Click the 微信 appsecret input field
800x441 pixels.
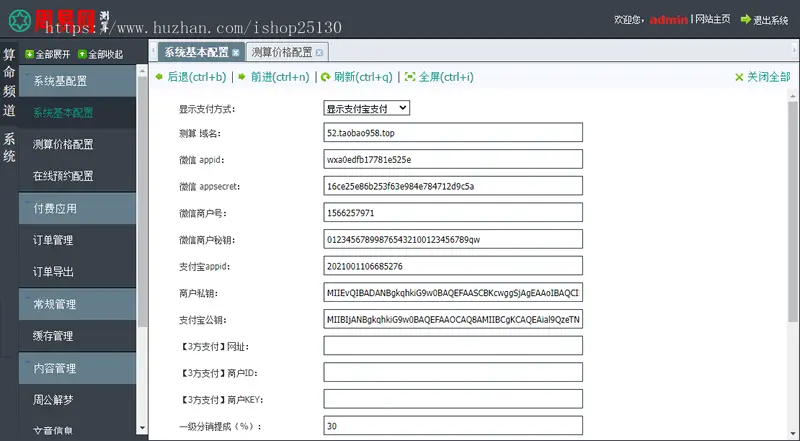click(453, 185)
